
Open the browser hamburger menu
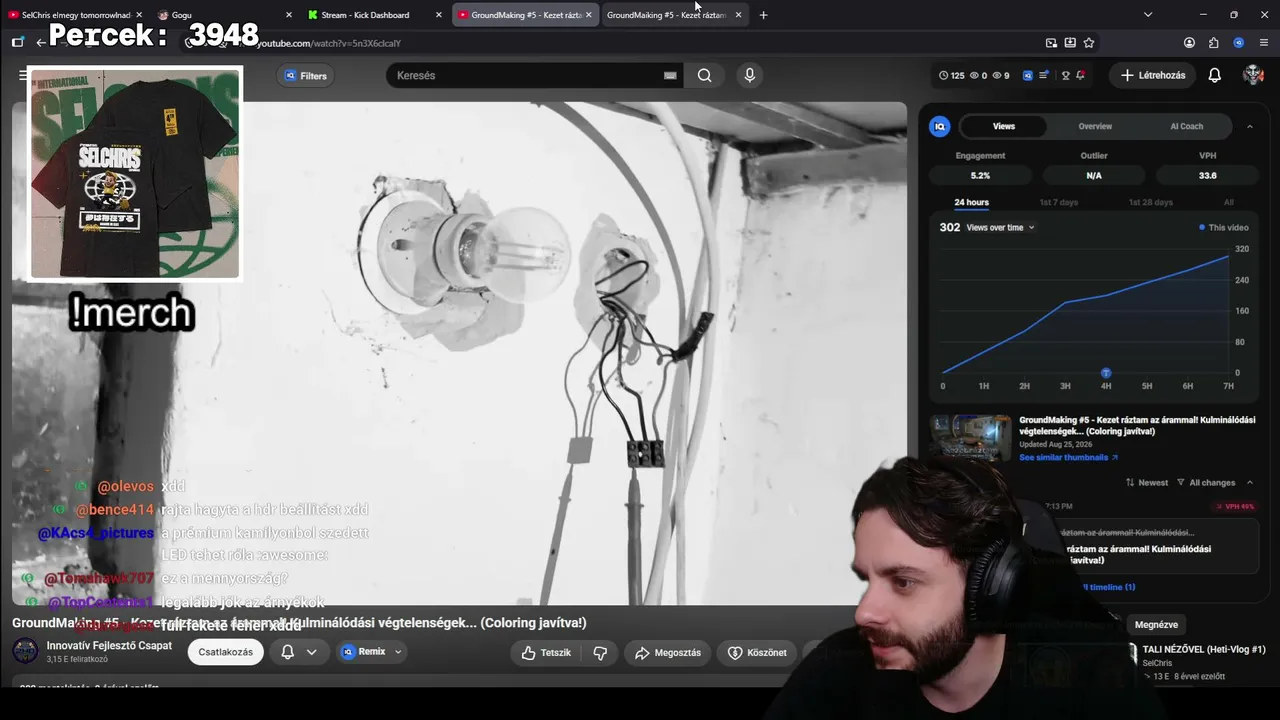tap(1264, 43)
